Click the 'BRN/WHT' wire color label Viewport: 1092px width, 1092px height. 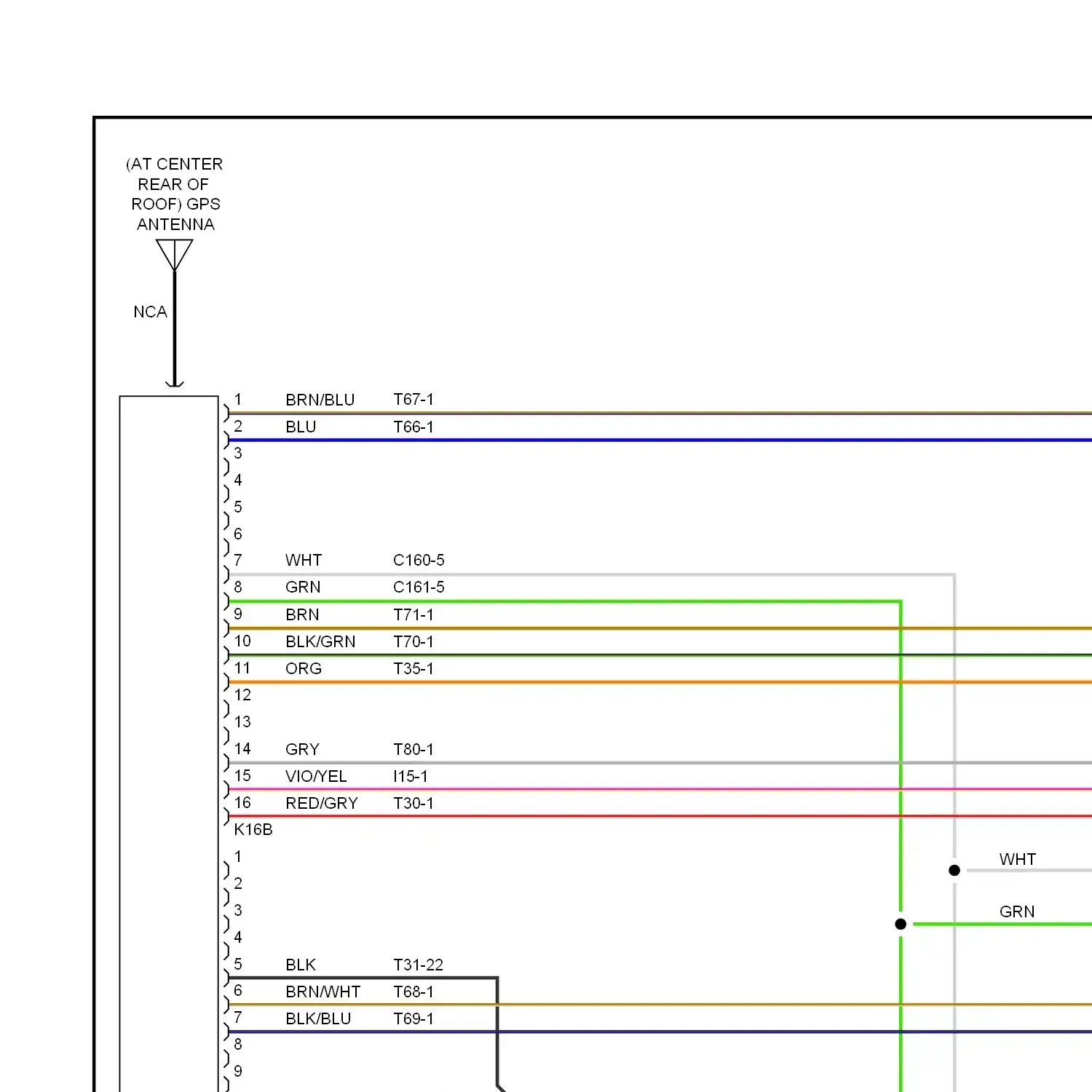tap(323, 992)
